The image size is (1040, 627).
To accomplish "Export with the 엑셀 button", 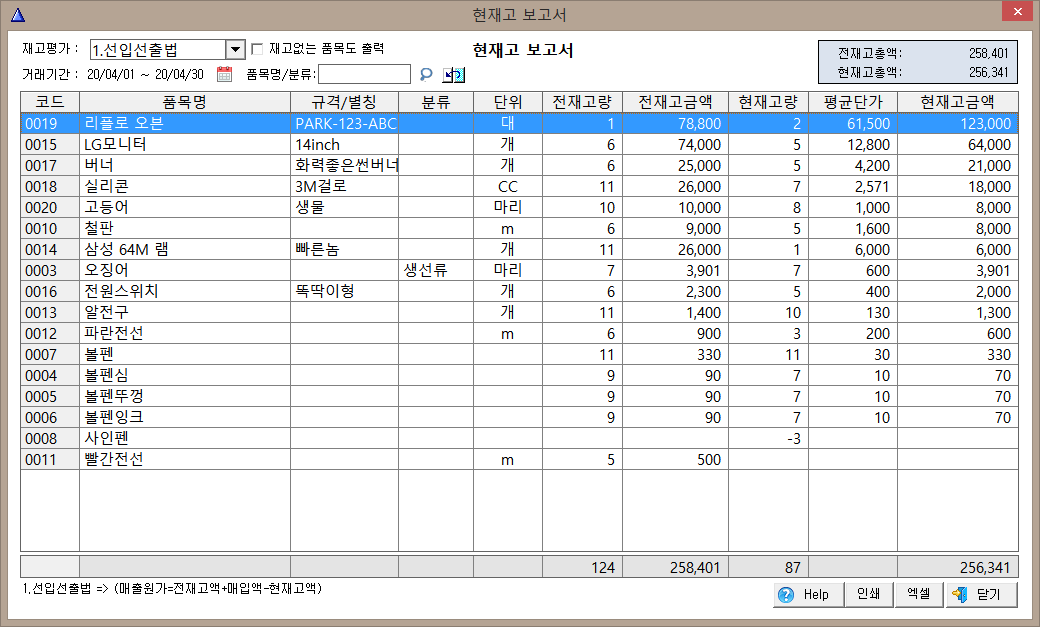I will (x=919, y=594).
